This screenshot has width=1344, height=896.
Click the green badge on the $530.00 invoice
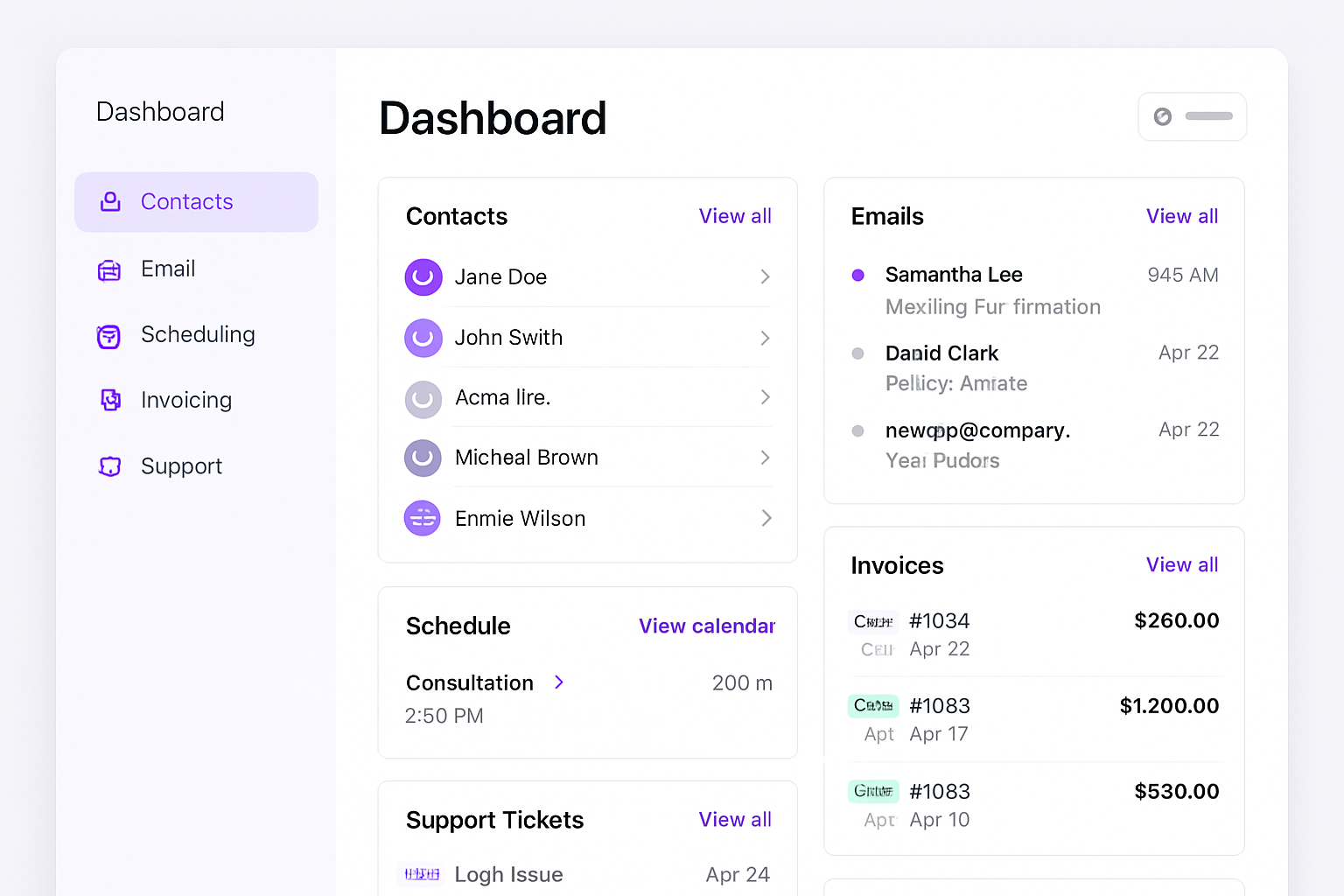[873, 791]
